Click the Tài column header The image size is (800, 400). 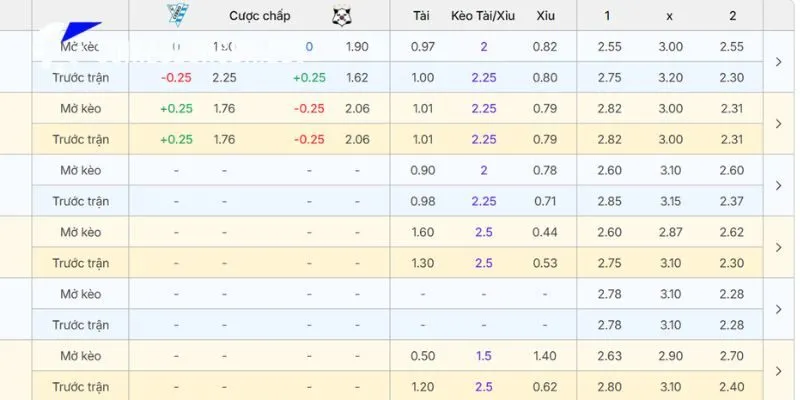[422, 16]
